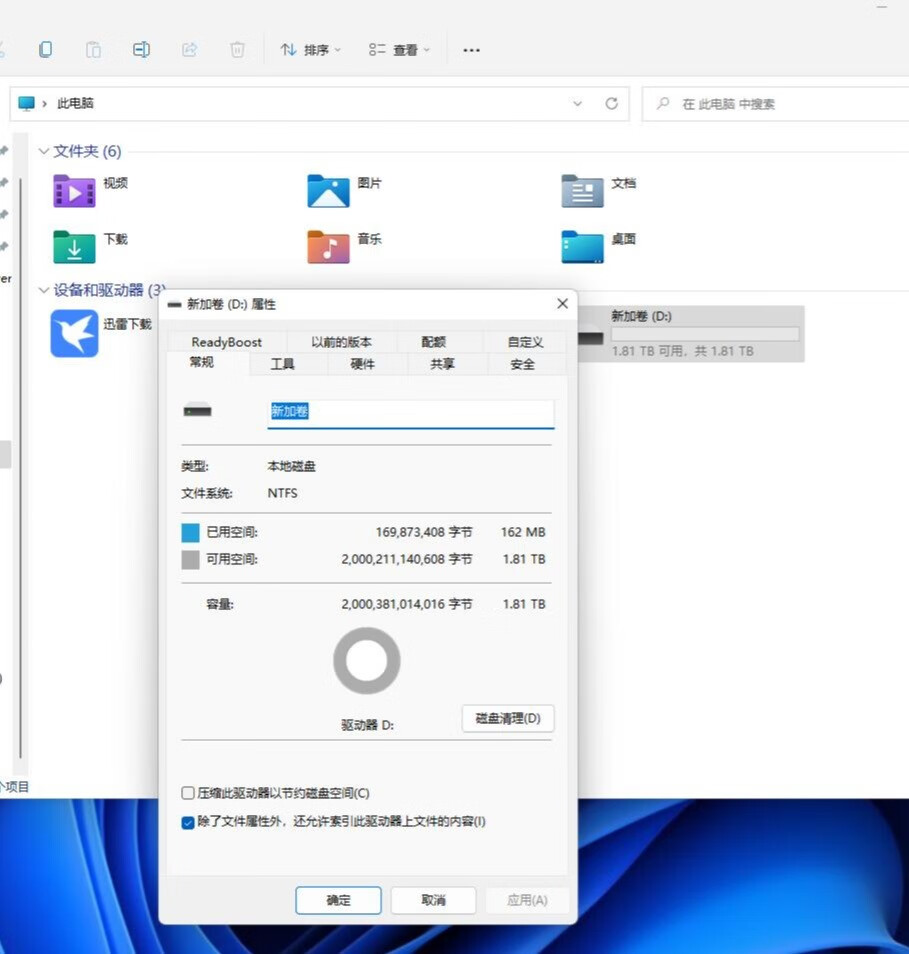Click the 新加卷 volume name text field
Viewport: 909px width, 954px height.
coord(410,412)
